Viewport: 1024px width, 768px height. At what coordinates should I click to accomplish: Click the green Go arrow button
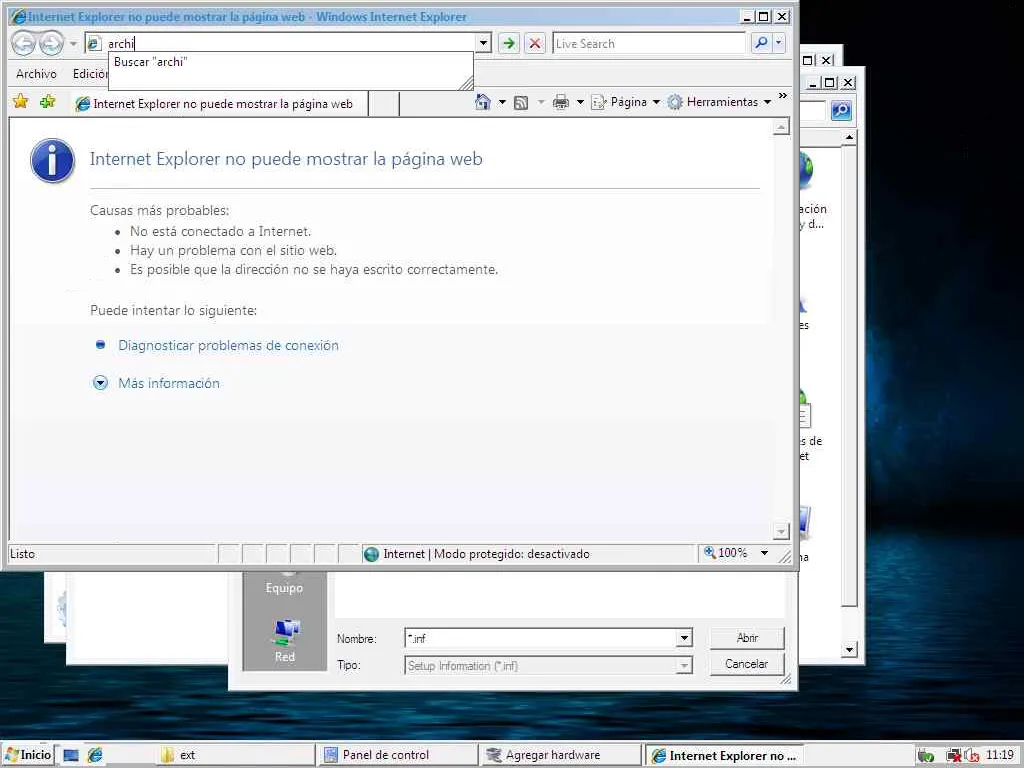[508, 44]
